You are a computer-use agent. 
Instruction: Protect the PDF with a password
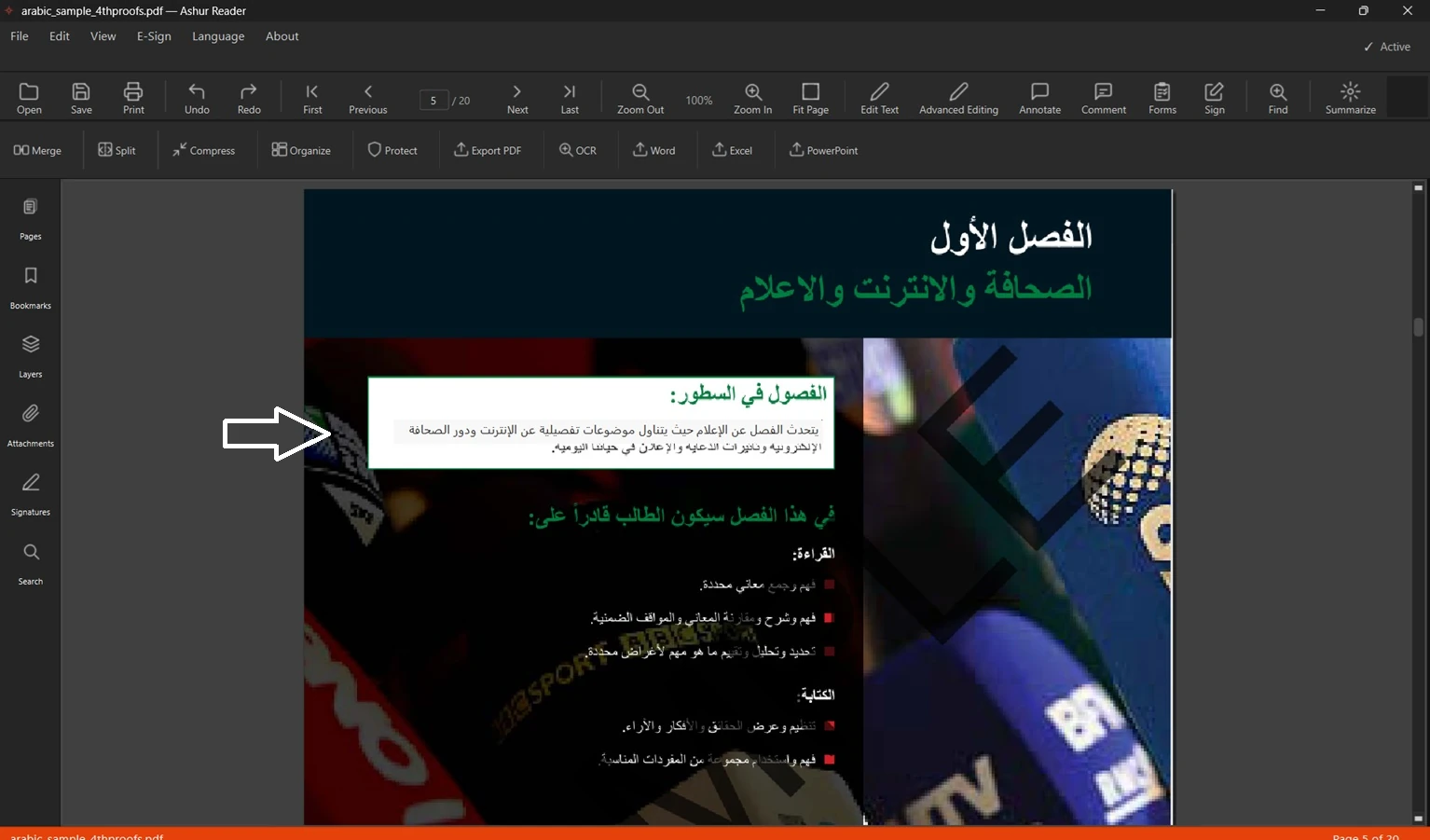[x=392, y=150]
